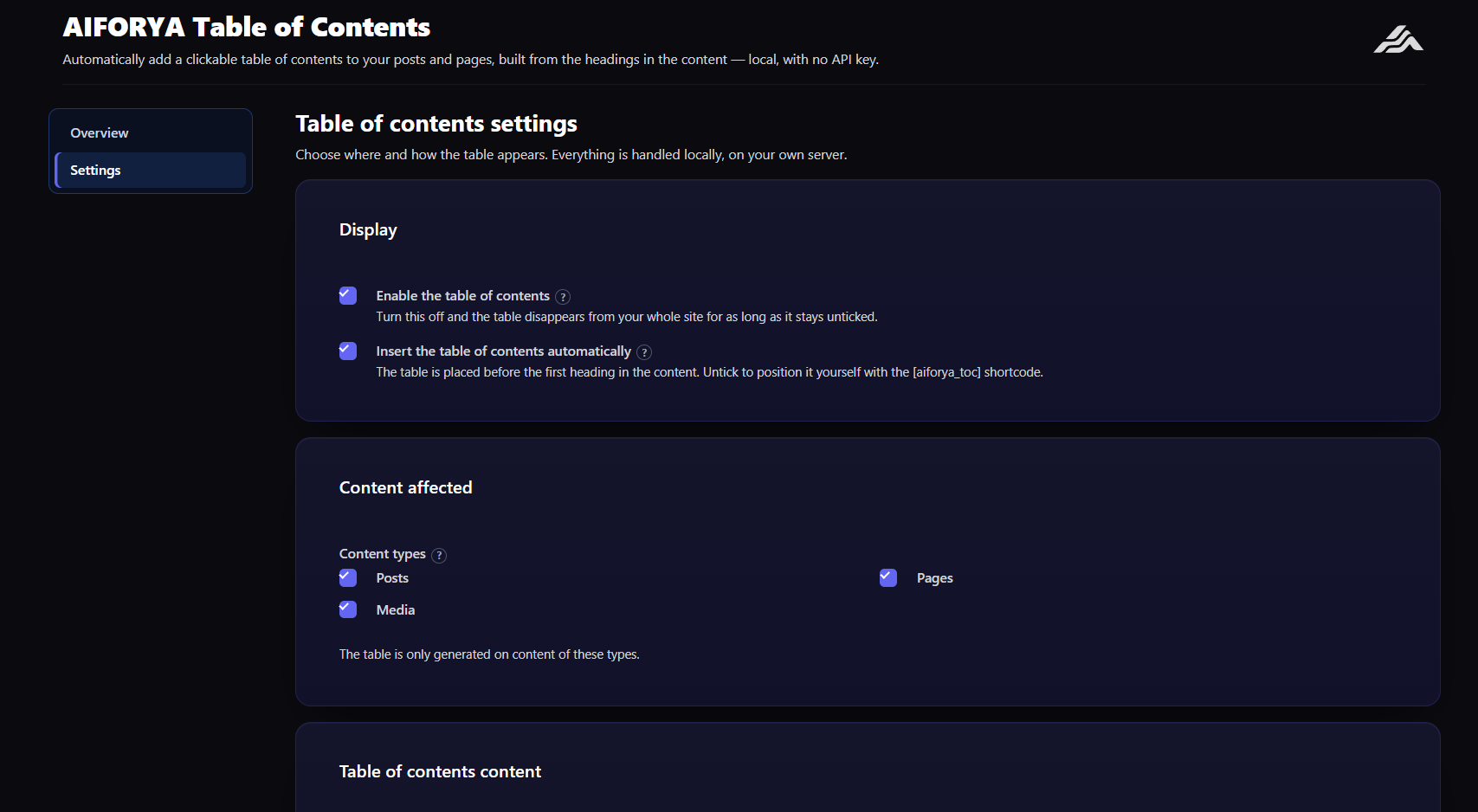The height and width of the screenshot is (812, 1478).
Task: Show the Content types help icon
Action: [439, 555]
